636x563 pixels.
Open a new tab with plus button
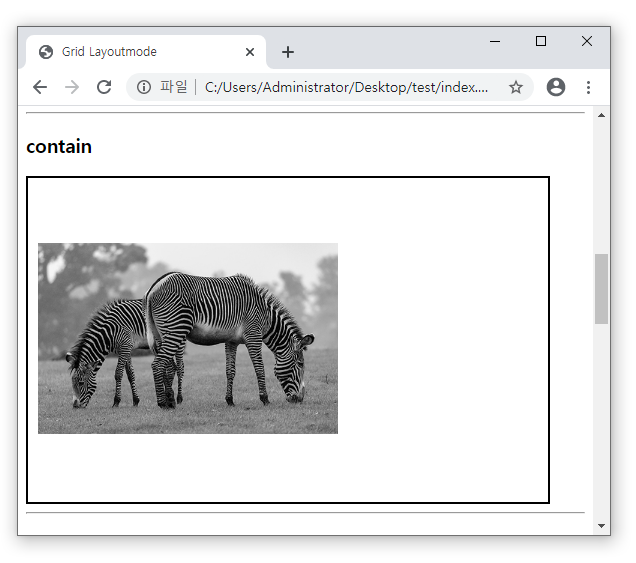(288, 52)
